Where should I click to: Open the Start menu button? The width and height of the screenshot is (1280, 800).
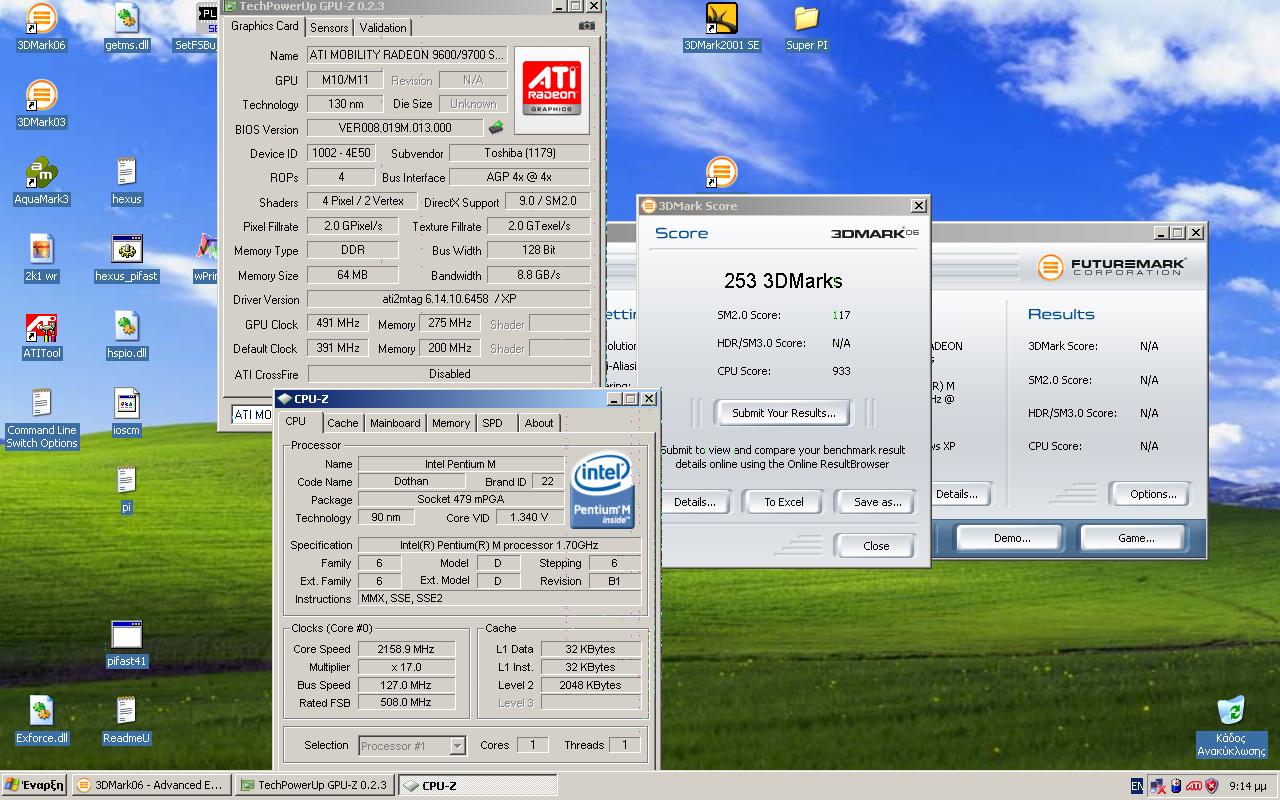click(35, 785)
